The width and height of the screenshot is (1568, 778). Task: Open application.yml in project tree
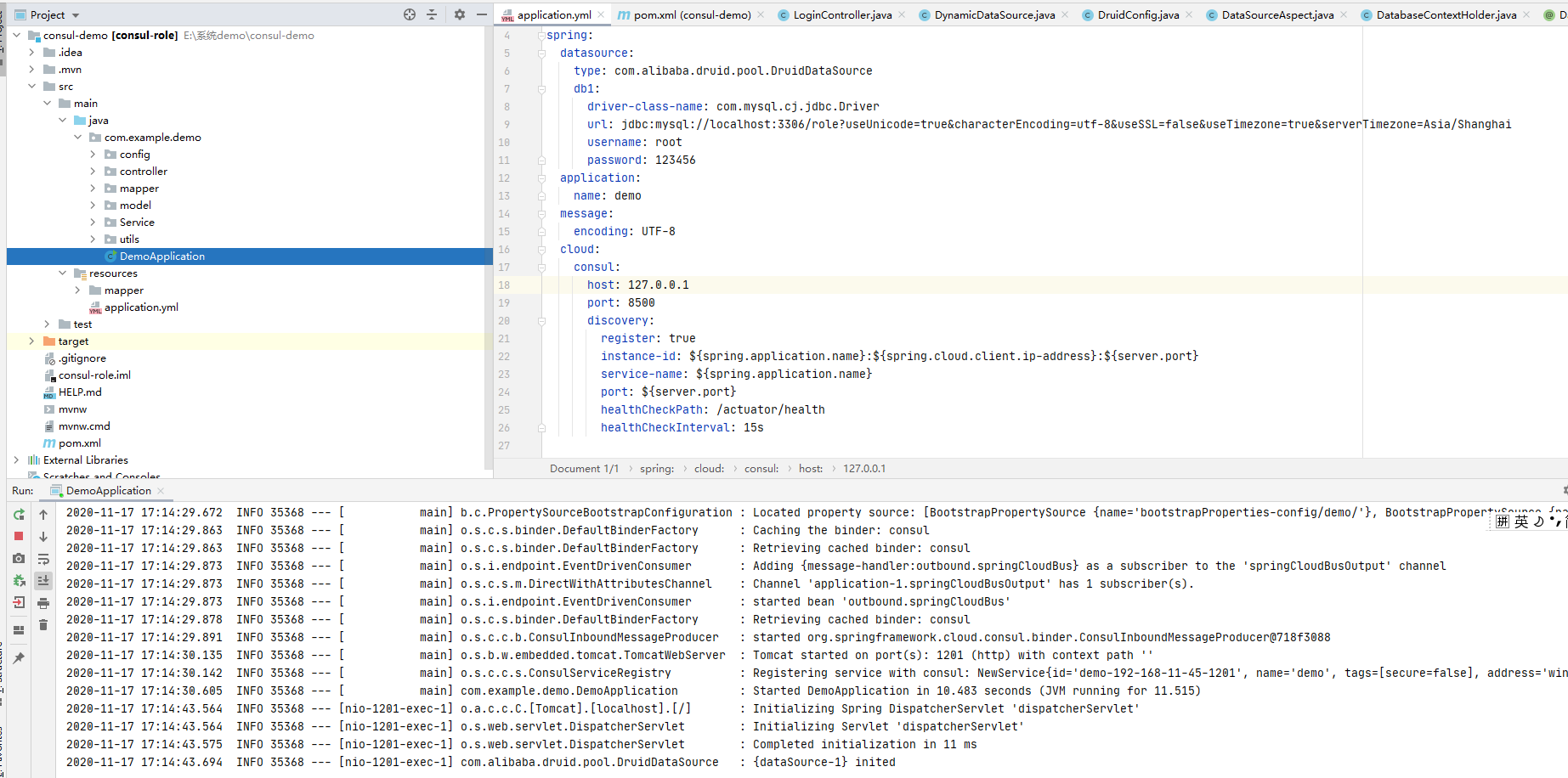coord(141,307)
